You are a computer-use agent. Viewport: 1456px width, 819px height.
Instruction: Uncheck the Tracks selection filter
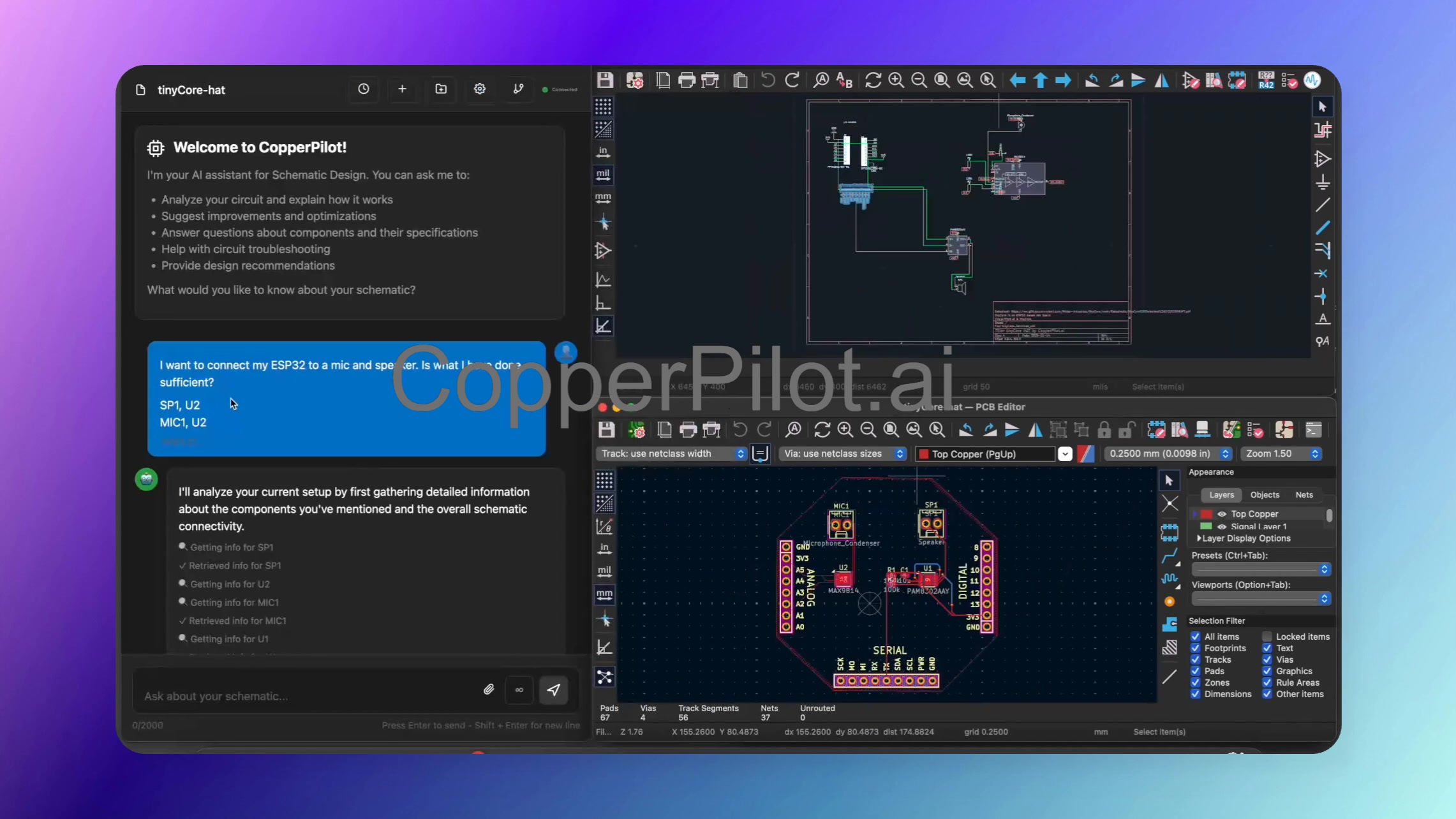click(1196, 660)
